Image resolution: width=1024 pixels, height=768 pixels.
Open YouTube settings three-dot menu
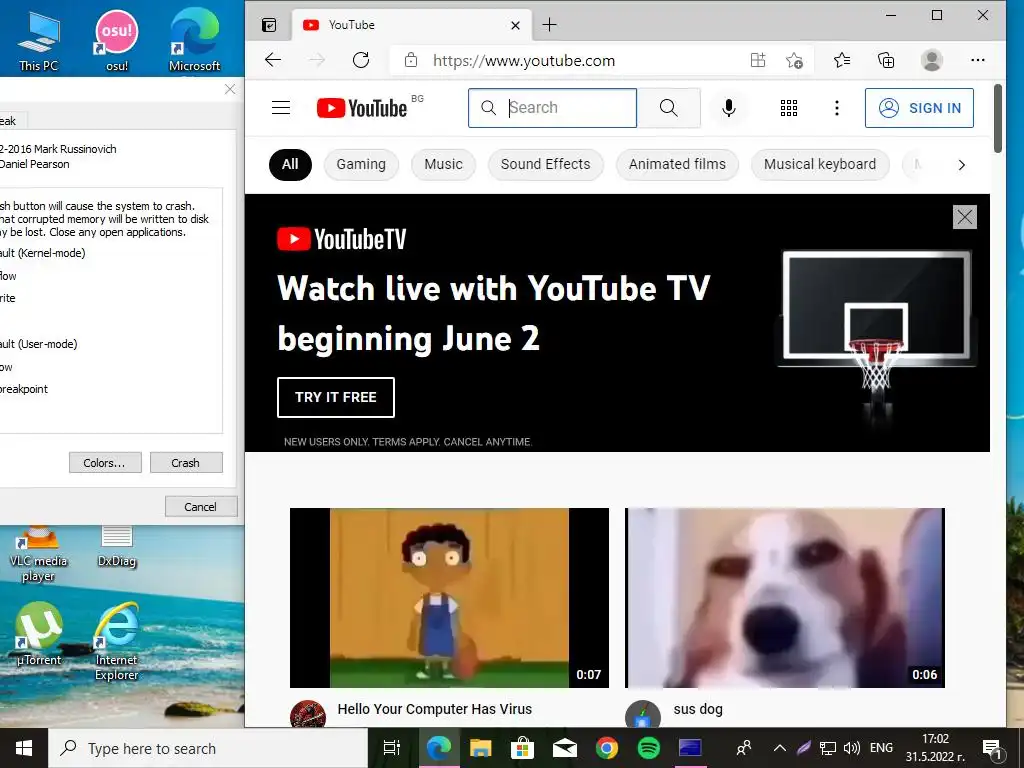pos(837,108)
